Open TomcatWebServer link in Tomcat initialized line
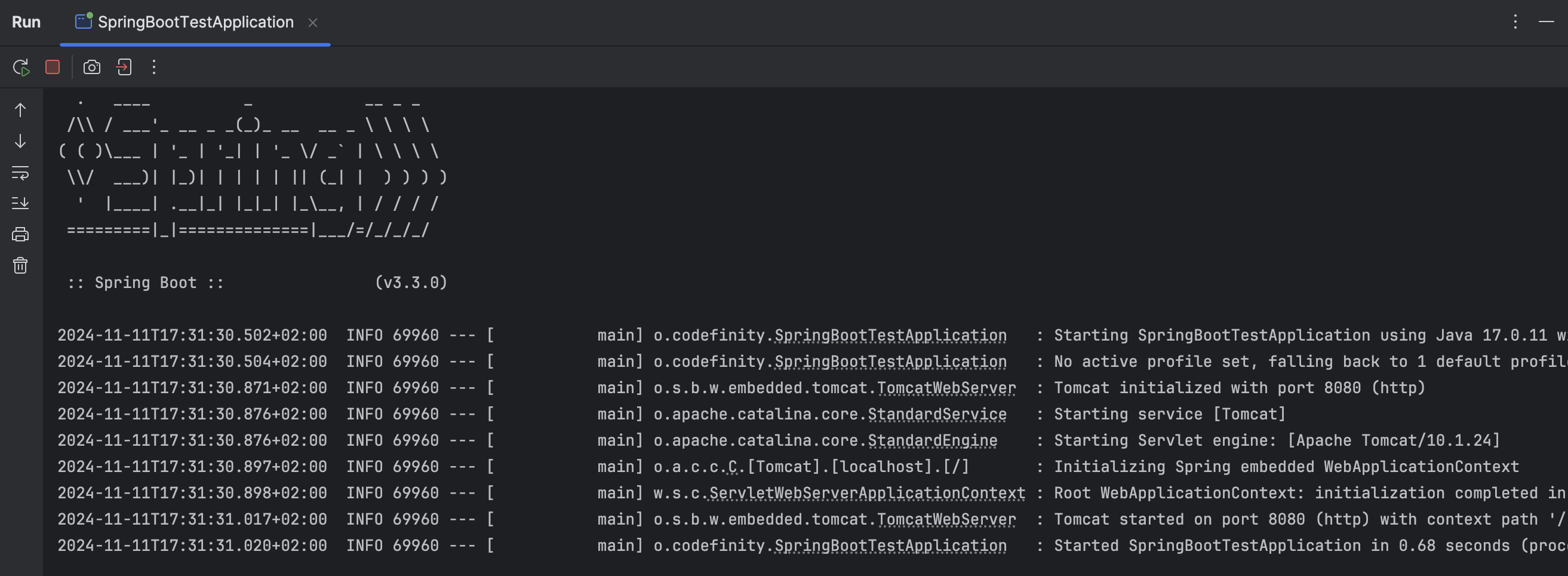Viewport: 1568px width, 576px height. (x=946, y=388)
